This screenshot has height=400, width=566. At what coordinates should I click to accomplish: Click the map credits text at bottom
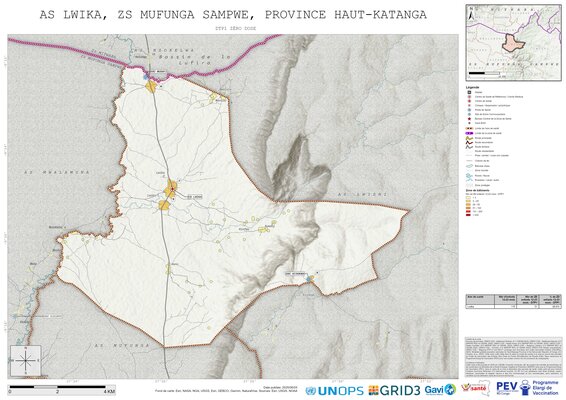226,390
